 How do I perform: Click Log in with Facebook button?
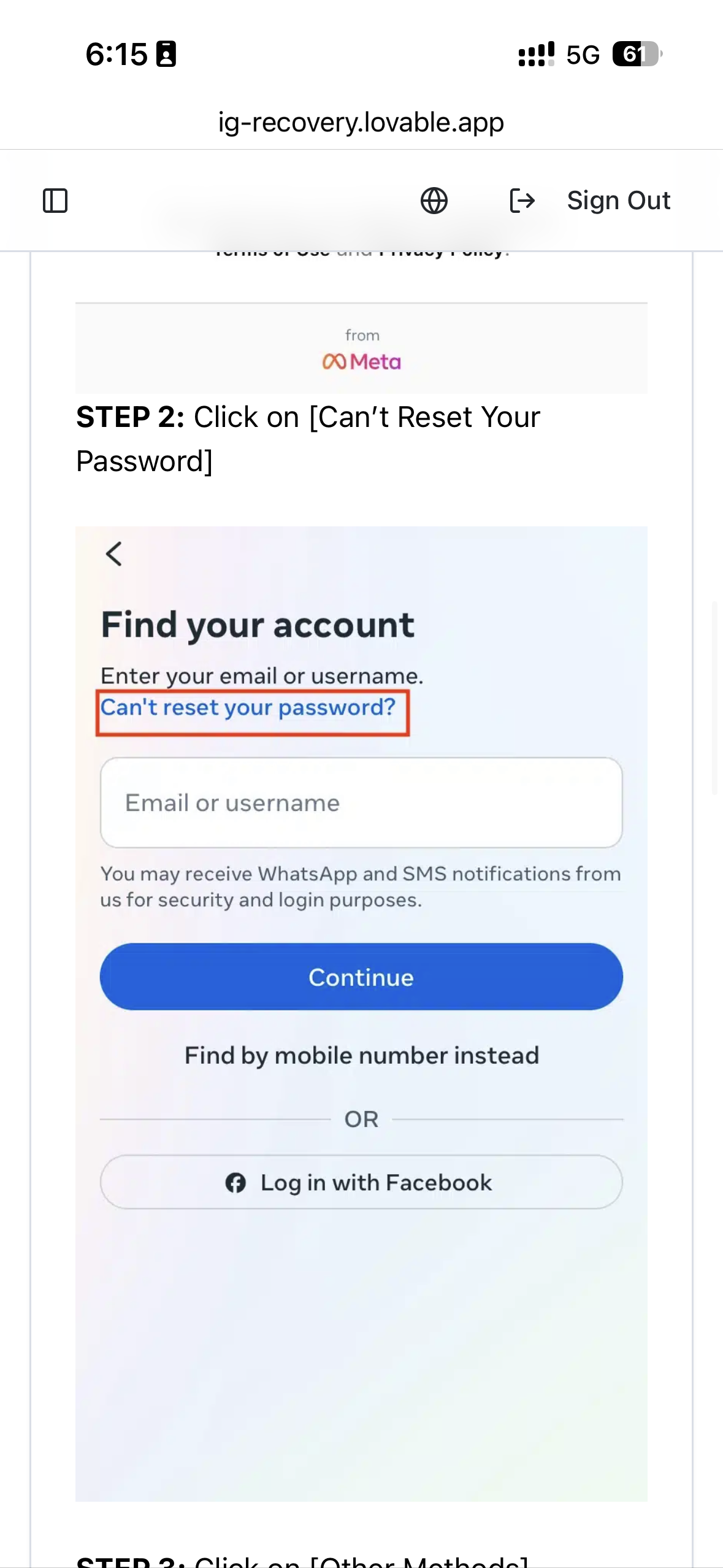[x=361, y=1182]
